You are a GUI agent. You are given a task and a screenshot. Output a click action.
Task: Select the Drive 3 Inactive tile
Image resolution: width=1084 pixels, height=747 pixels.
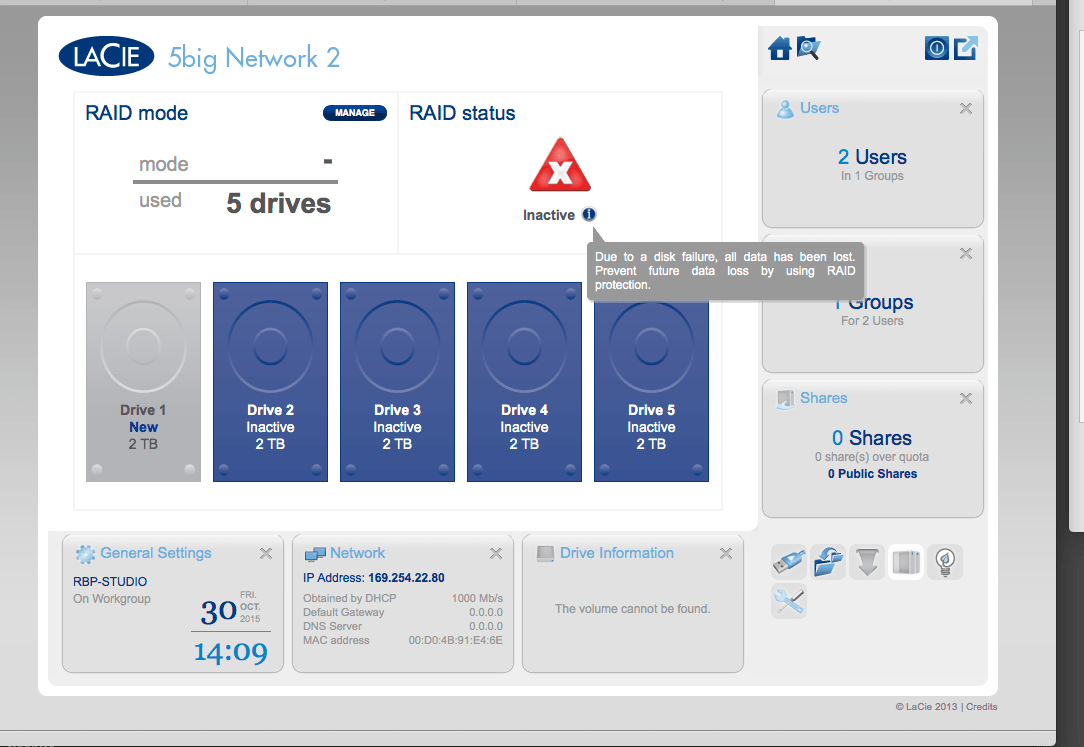(398, 381)
